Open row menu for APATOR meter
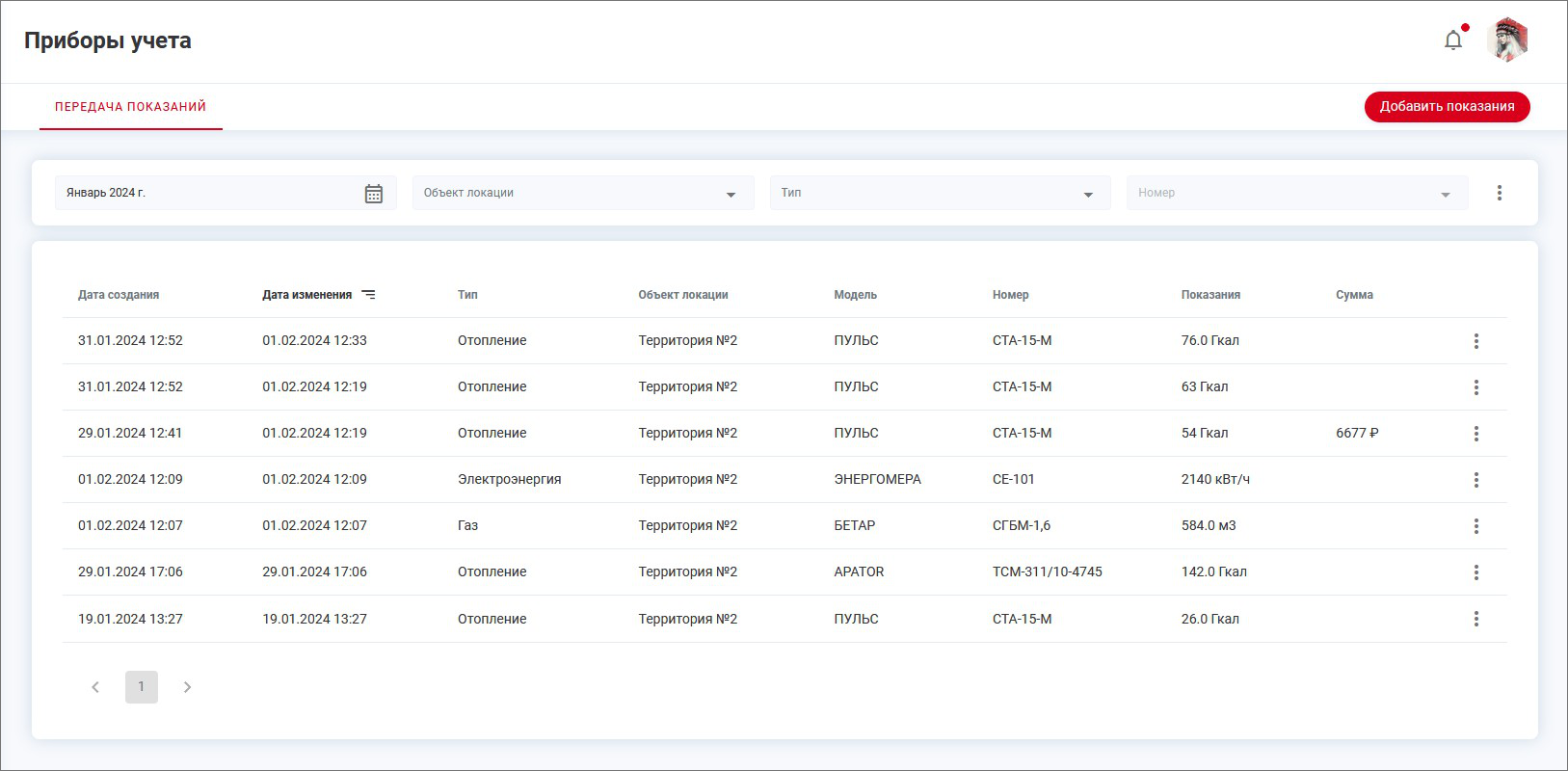The image size is (1568, 771). [1475, 572]
